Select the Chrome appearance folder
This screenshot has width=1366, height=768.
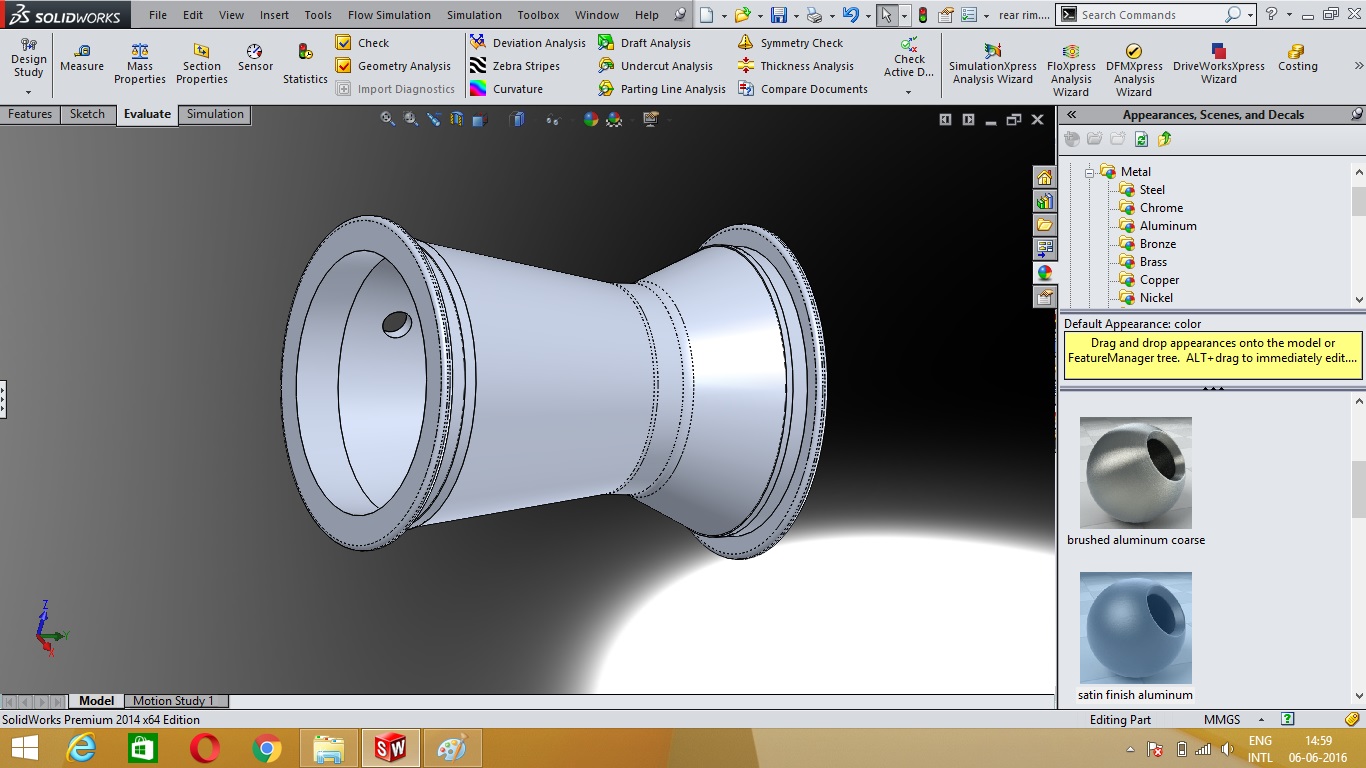tap(1160, 208)
